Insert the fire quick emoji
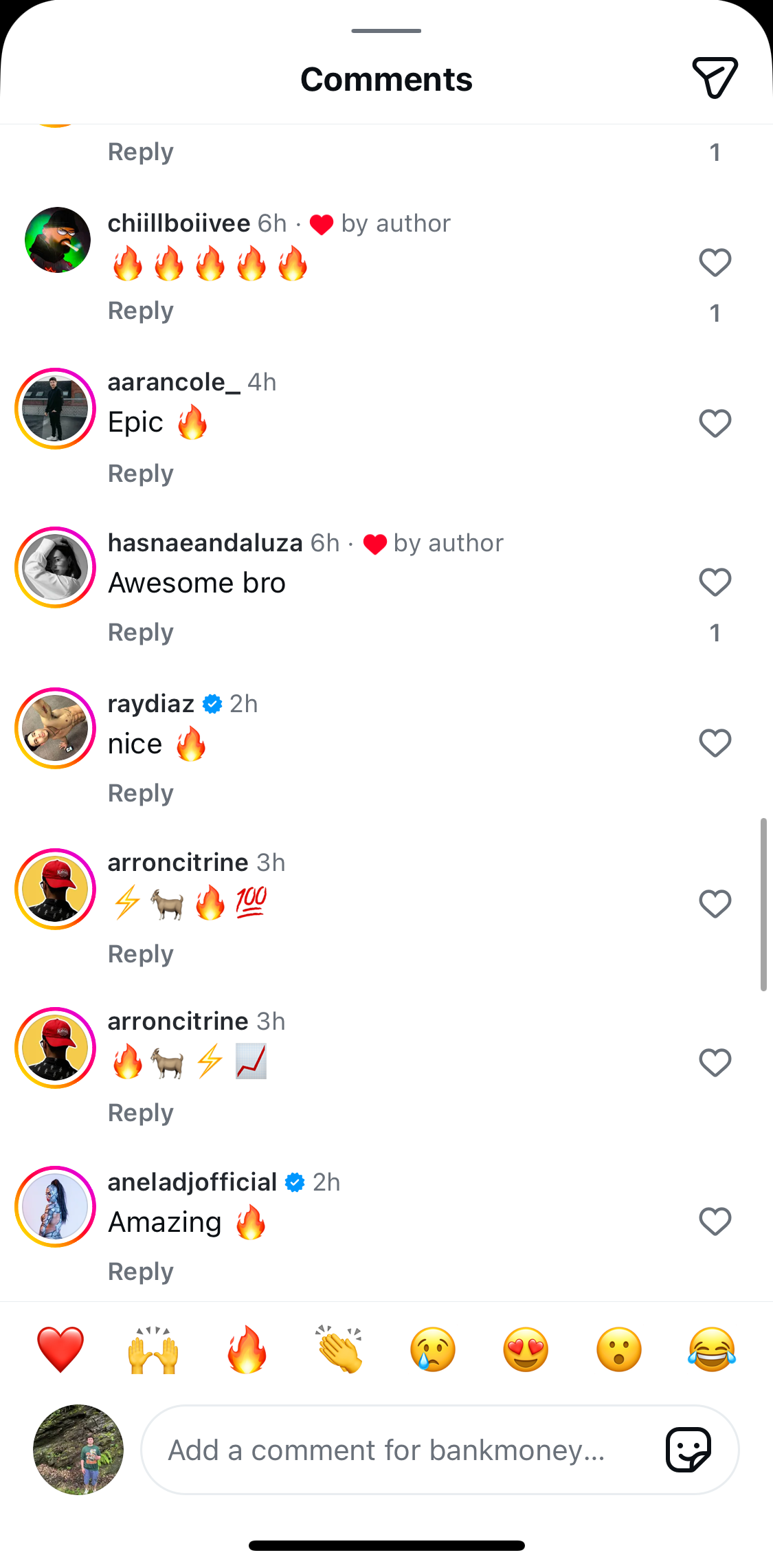The width and height of the screenshot is (773, 1568). pyautogui.click(x=247, y=1349)
